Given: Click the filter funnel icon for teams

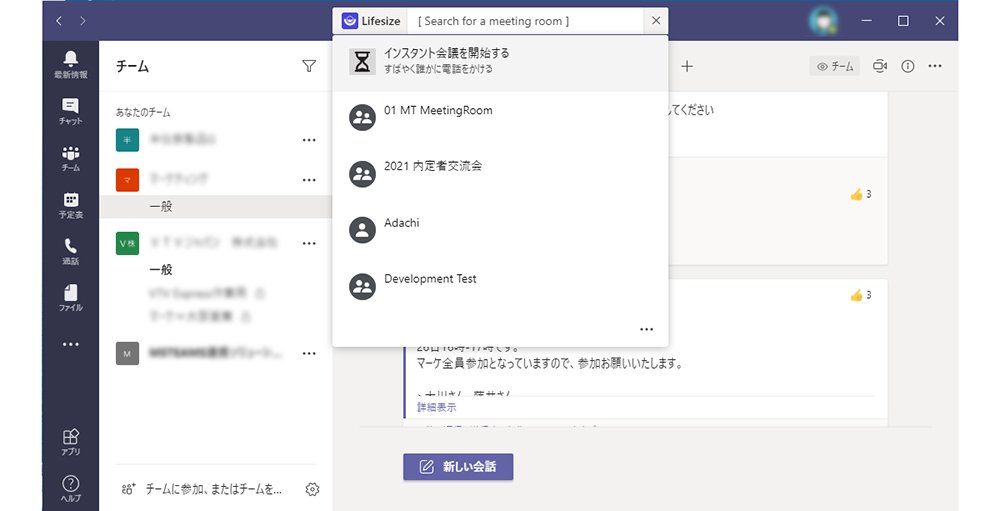Looking at the screenshot, I should pyautogui.click(x=309, y=66).
